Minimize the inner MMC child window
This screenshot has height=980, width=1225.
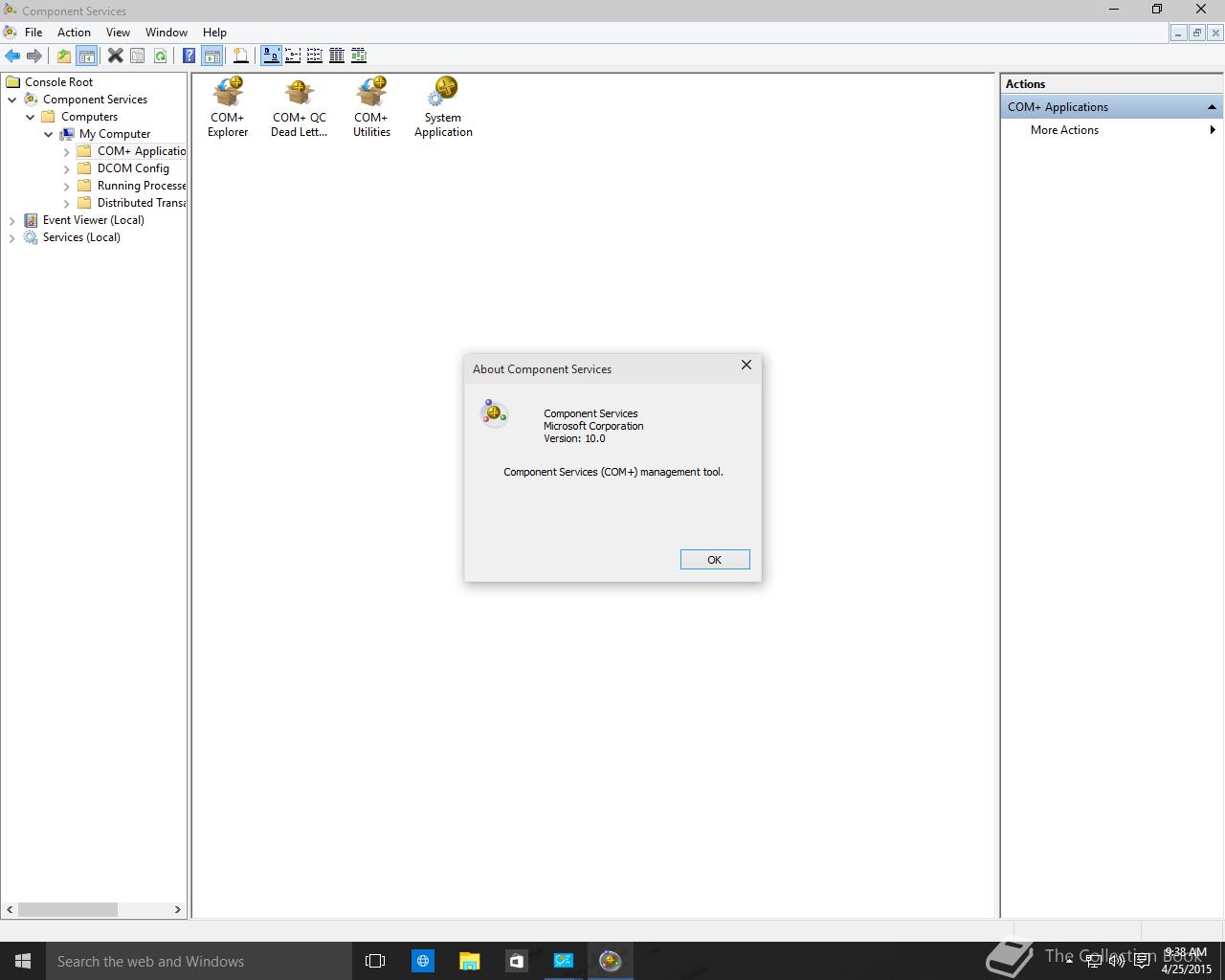(x=1178, y=33)
